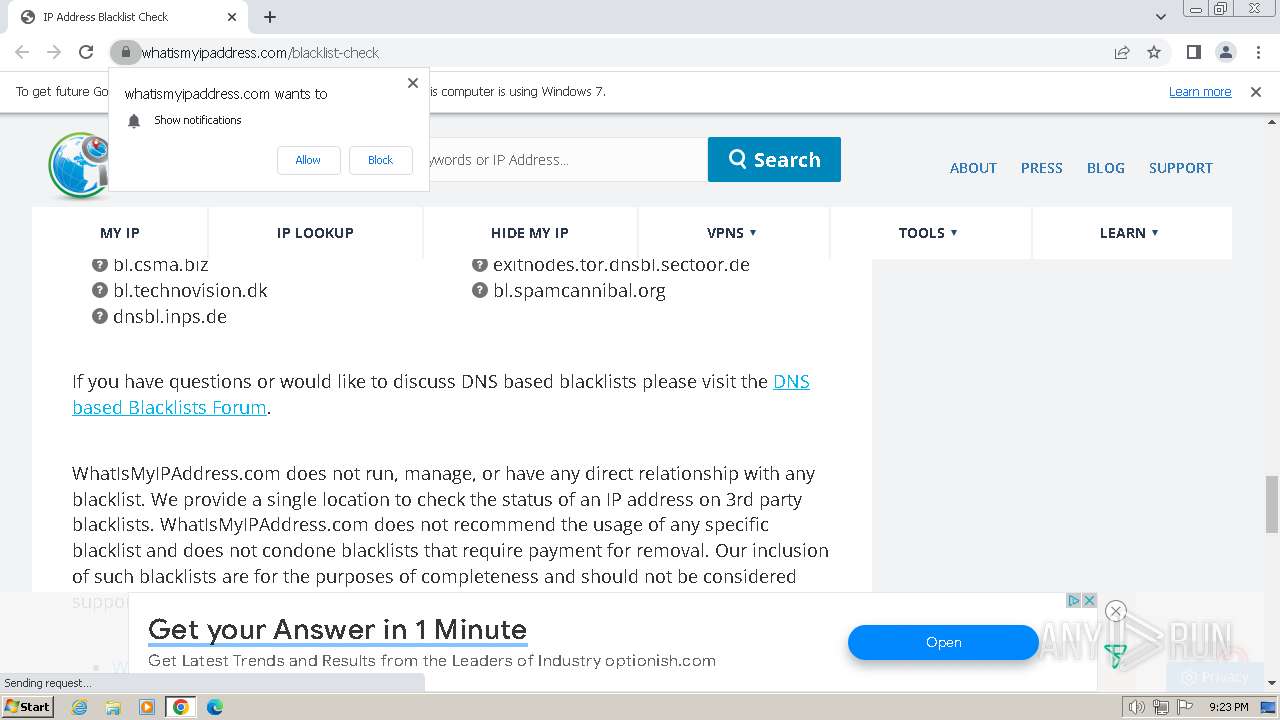This screenshot has height=720, width=1280.
Task: Click the Search button
Action: pyautogui.click(x=774, y=159)
